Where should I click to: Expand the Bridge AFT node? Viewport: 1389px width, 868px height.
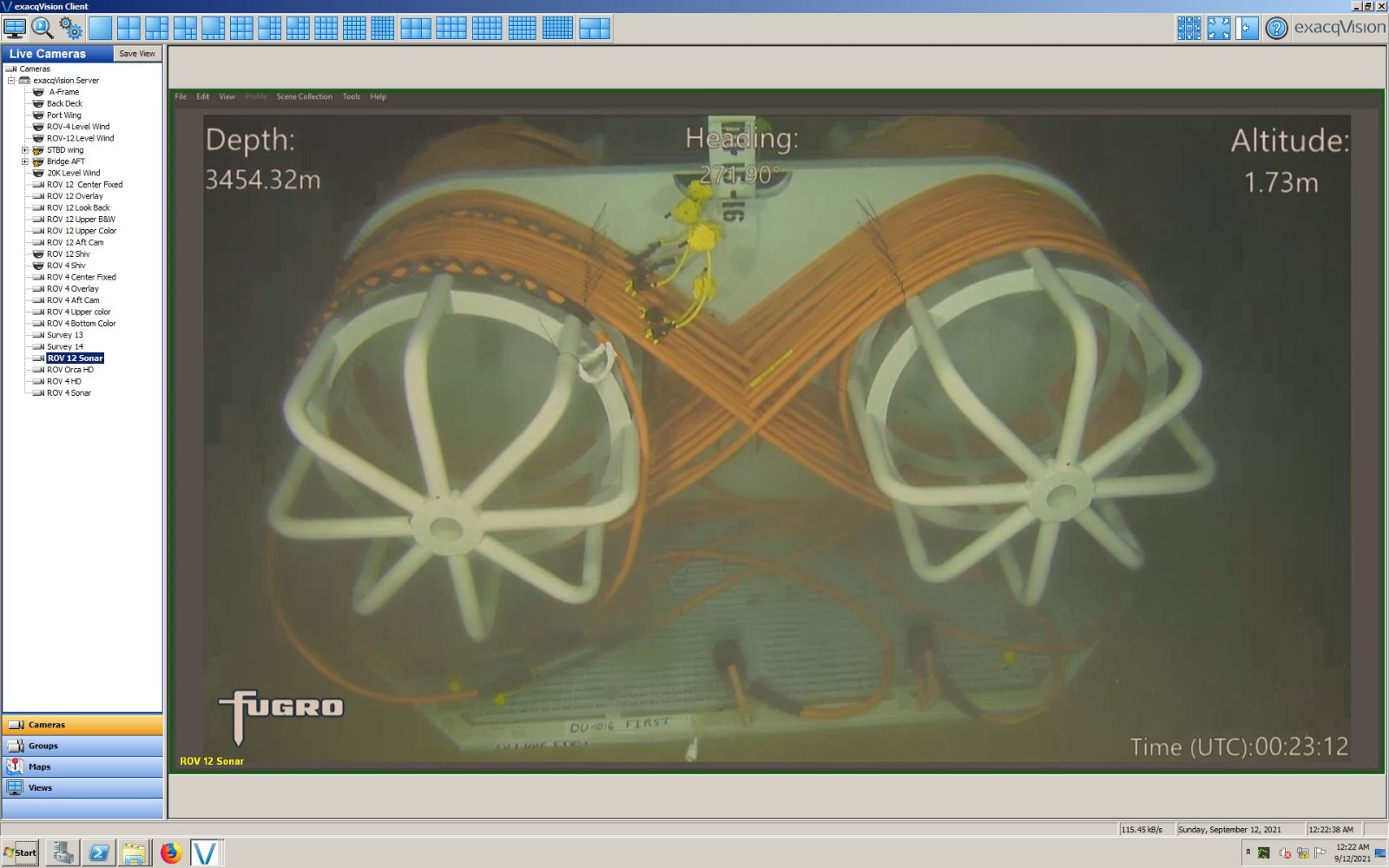(x=25, y=161)
